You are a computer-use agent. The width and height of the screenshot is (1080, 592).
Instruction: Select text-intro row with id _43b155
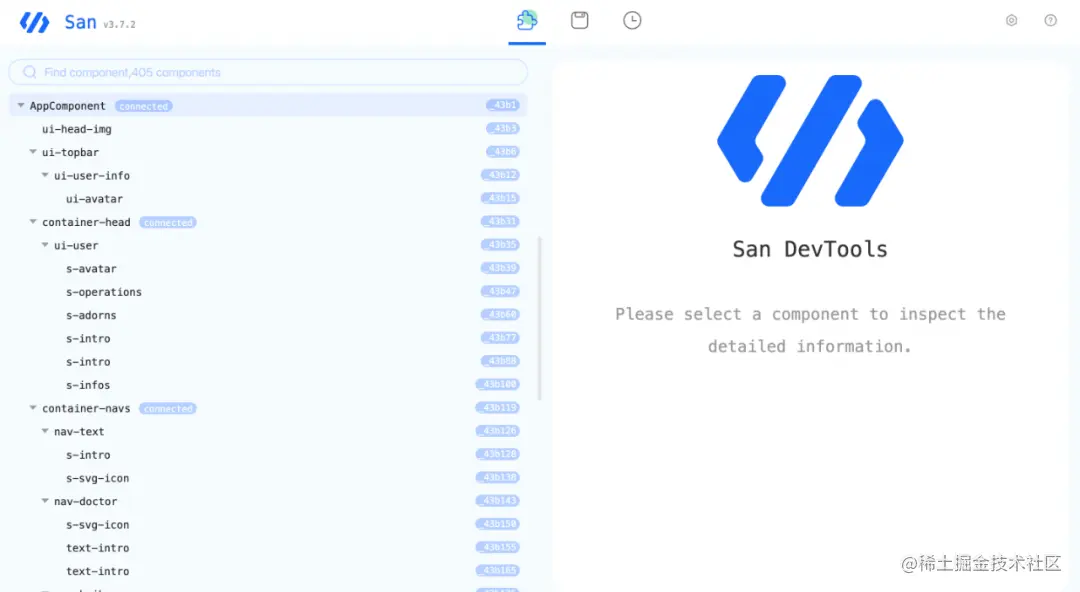268,548
